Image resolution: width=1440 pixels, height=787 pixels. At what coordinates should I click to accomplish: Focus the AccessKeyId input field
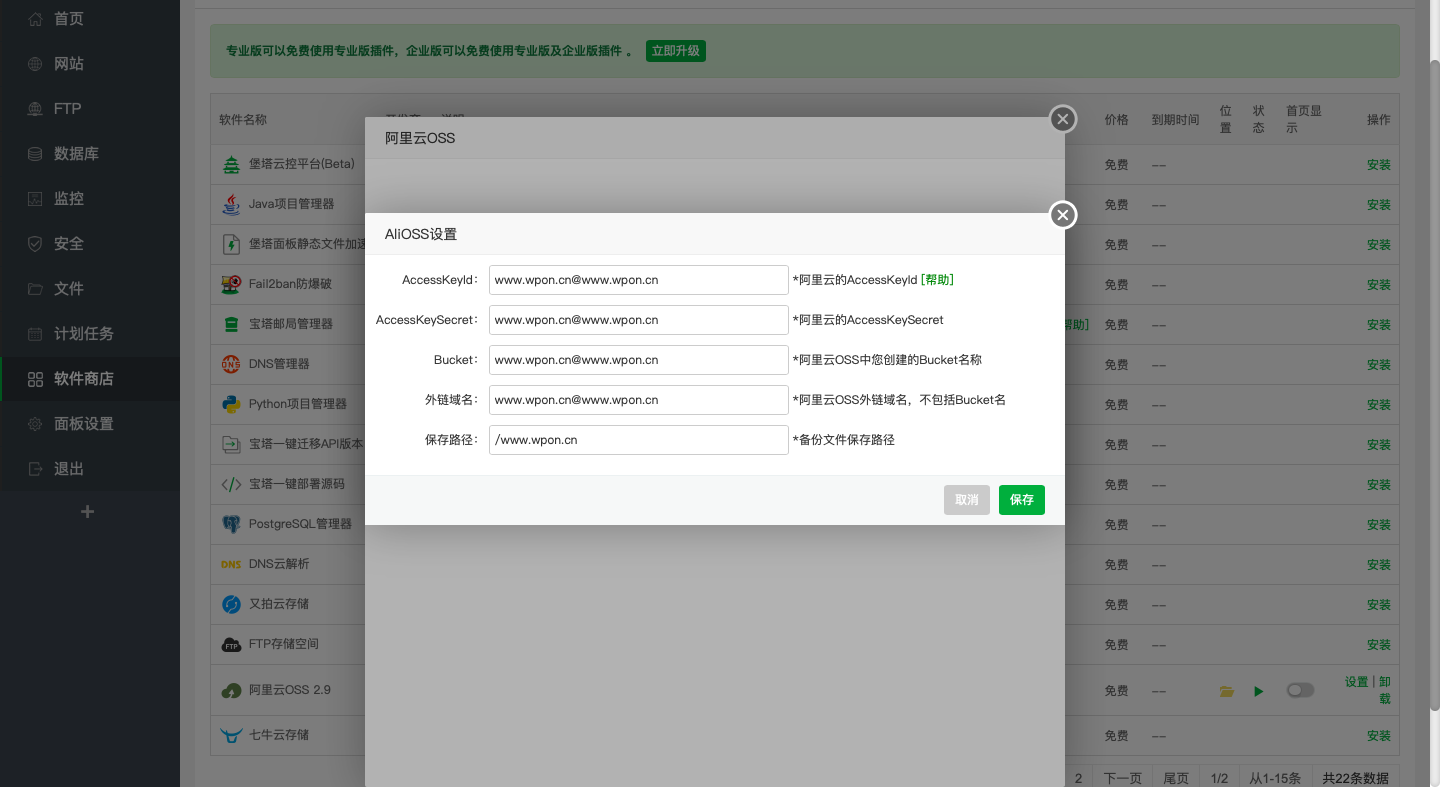[x=639, y=280]
